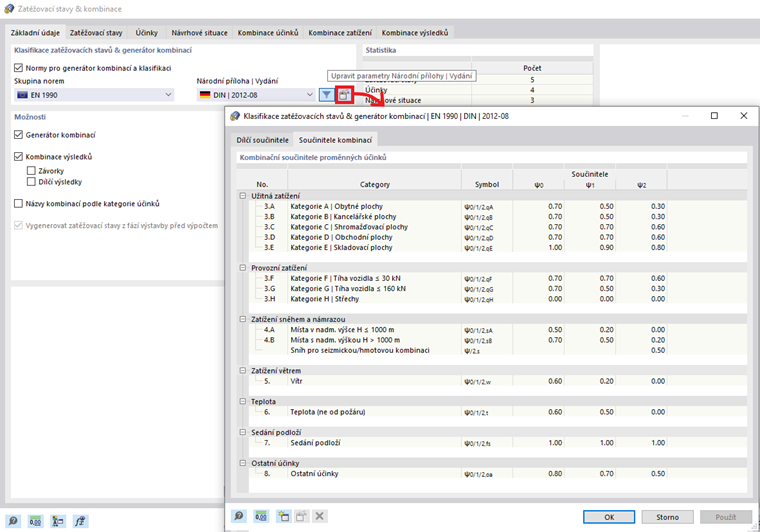Click the app icon in classification dialog title
Viewport: 760px width, 532px height.
pyautogui.click(x=235, y=116)
